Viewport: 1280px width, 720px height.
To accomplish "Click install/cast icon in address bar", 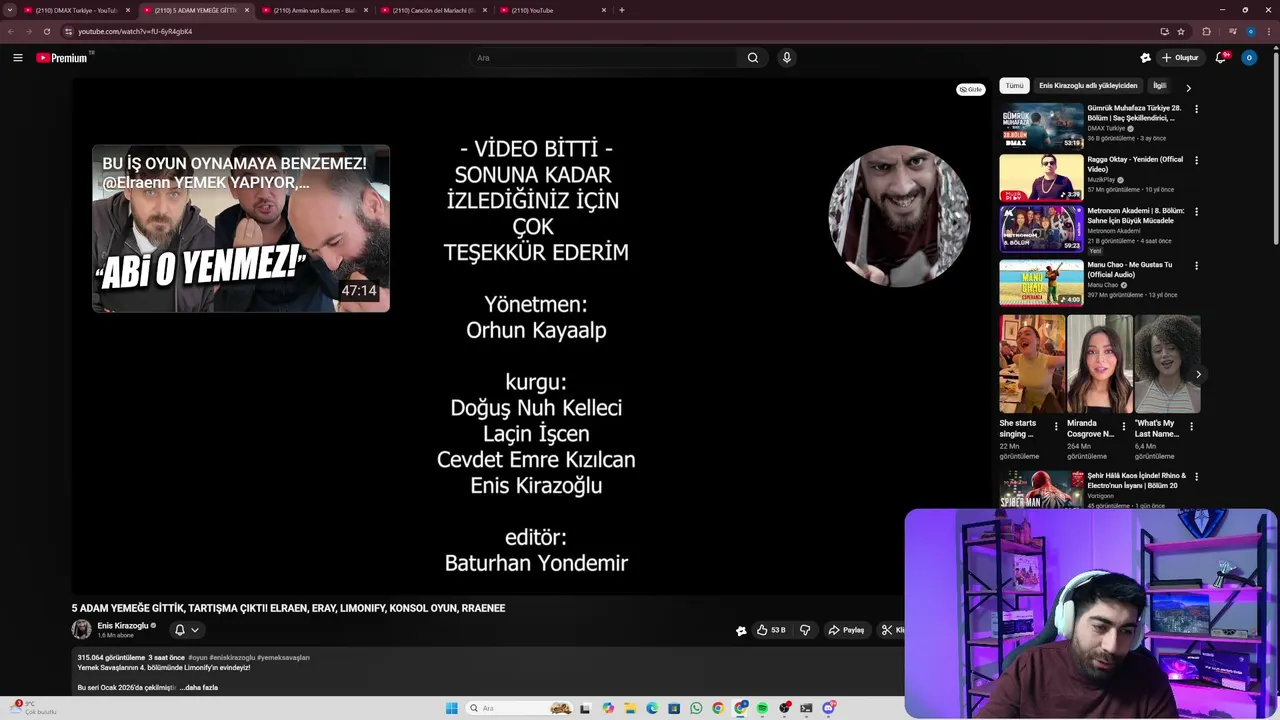I will (x=1164, y=31).
